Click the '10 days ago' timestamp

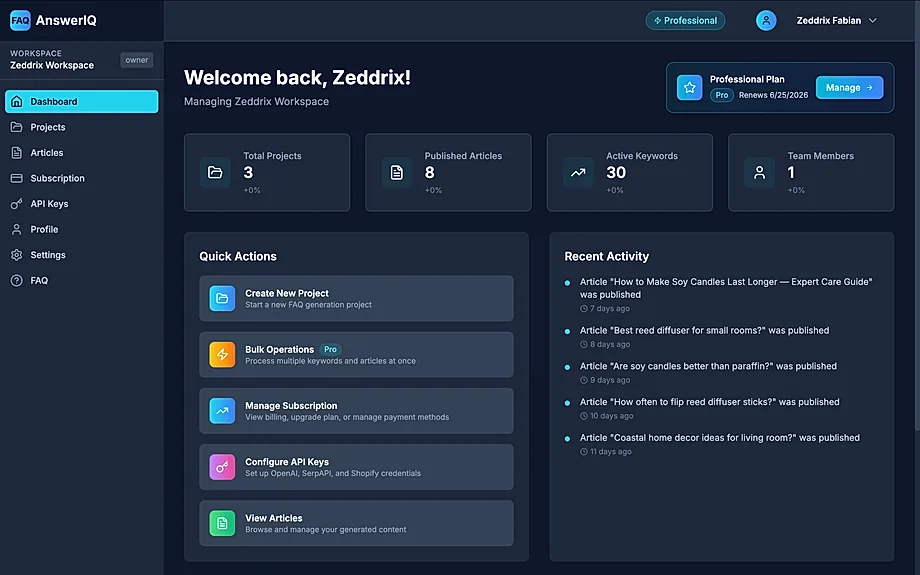pos(612,416)
